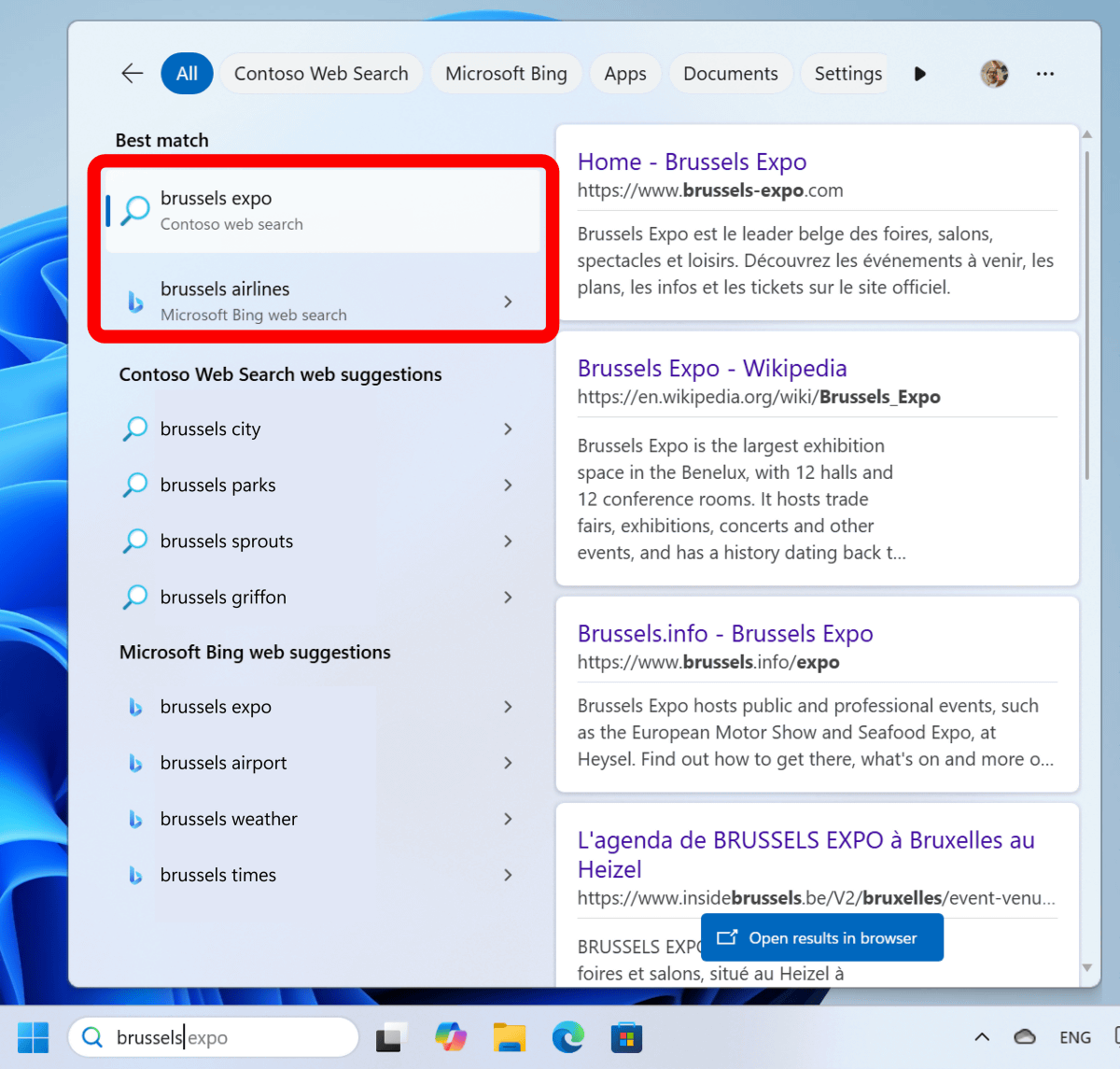Switch to Contoso Web Search tab
Viewport: 1120px width, 1069px height.
coord(321,74)
